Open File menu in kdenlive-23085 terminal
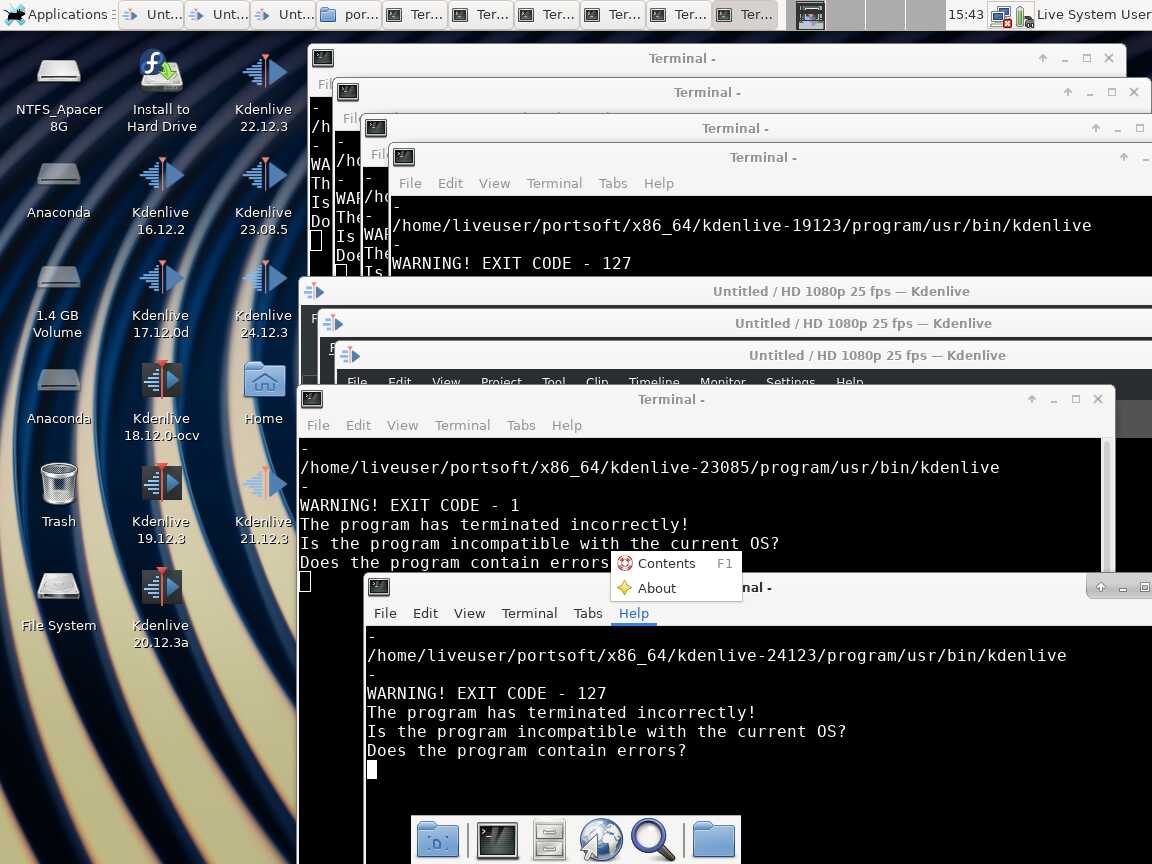The image size is (1152, 864). 318,425
